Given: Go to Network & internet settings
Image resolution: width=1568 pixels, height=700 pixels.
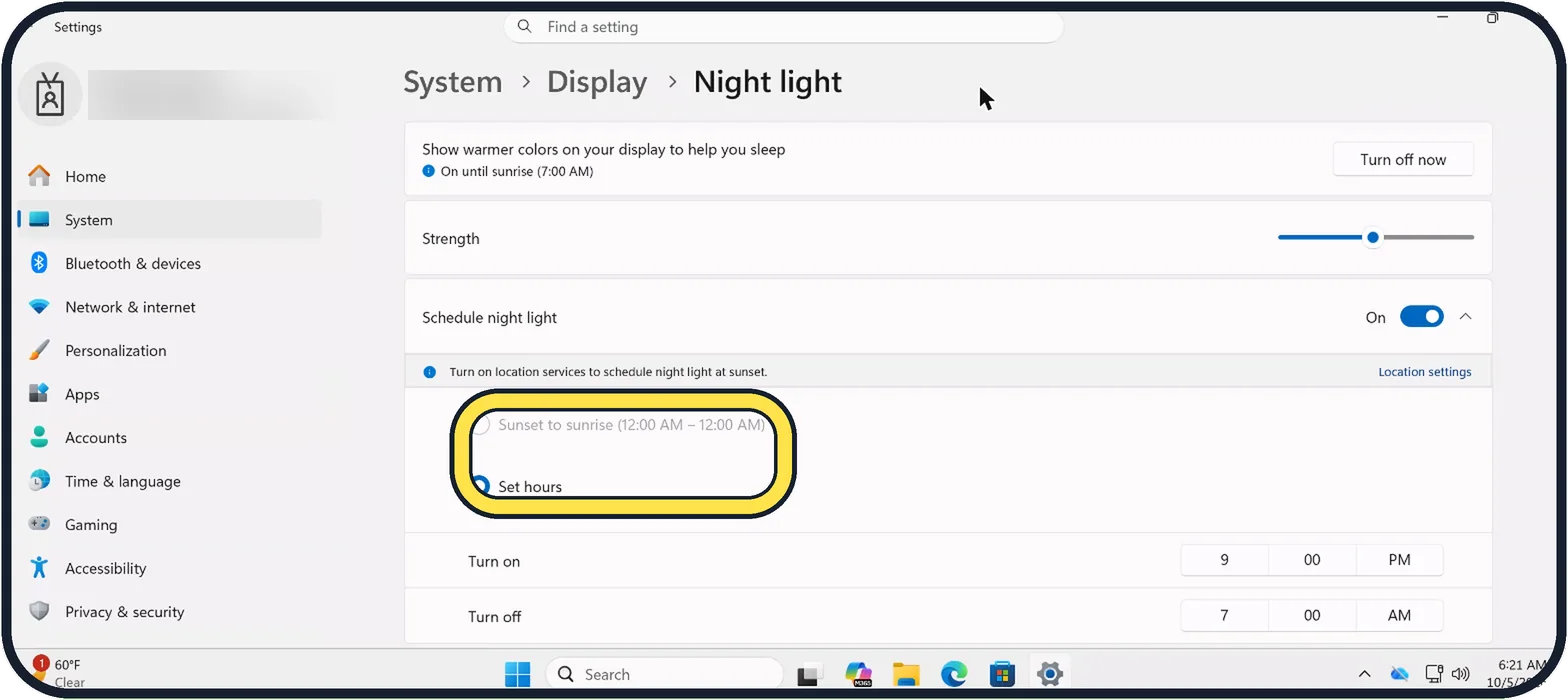Looking at the screenshot, I should pos(170,307).
